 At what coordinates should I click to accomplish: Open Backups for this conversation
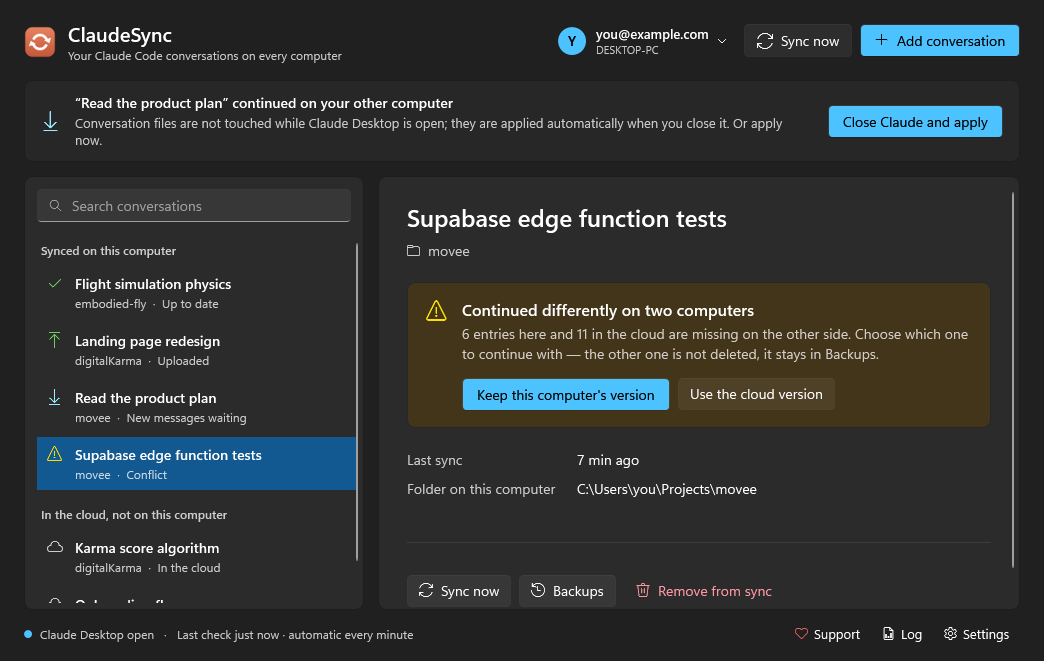567,591
